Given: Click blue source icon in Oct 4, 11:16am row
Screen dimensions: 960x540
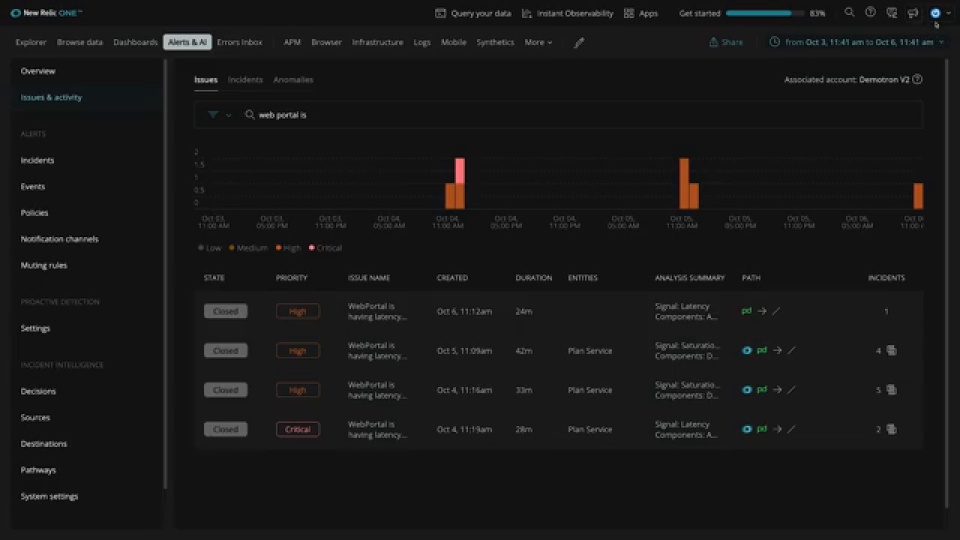Looking at the screenshot, I should pyautogui.click(x=746, y=390).
